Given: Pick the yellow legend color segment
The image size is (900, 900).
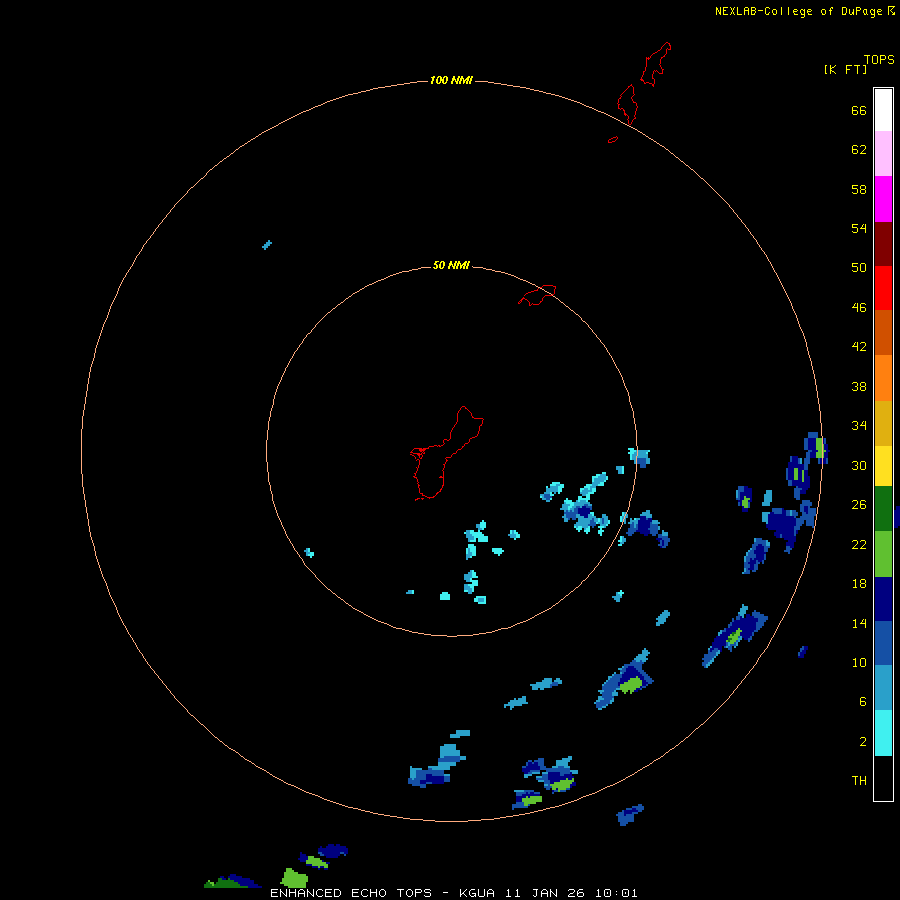Looking at the screenshot, I should click(x=883, y=466).
